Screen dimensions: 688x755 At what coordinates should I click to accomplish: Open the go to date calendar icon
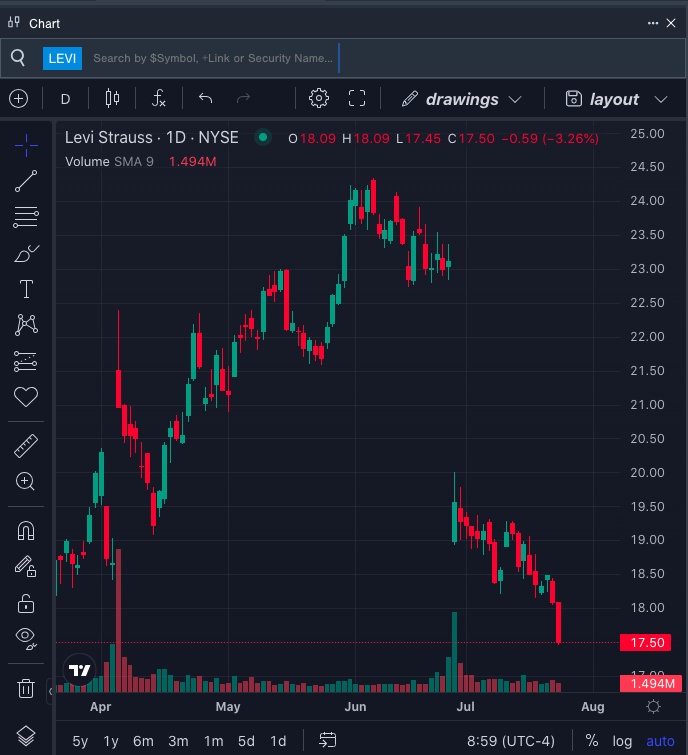327,740
